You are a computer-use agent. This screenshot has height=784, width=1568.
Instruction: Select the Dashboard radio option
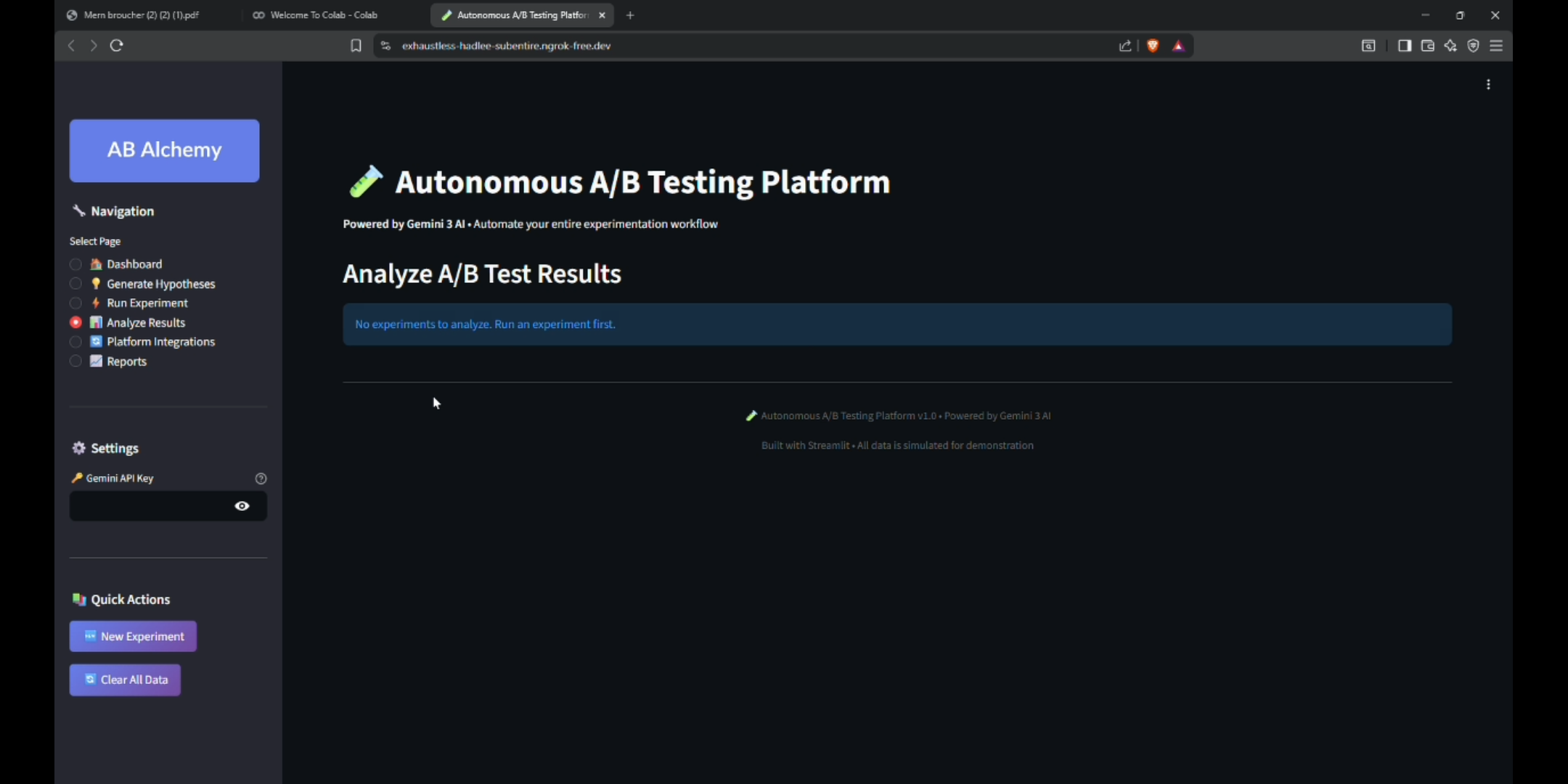(x=75, y=264)
